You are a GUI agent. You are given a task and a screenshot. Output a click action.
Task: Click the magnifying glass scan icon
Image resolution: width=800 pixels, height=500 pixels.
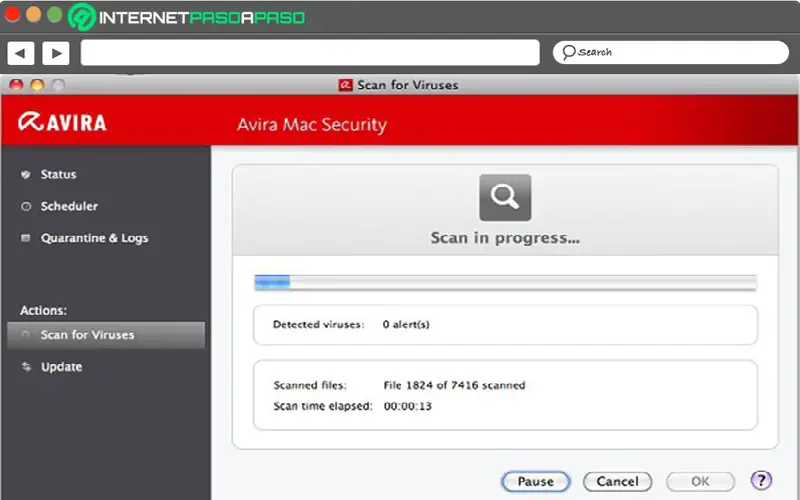[x=505, y=197]
